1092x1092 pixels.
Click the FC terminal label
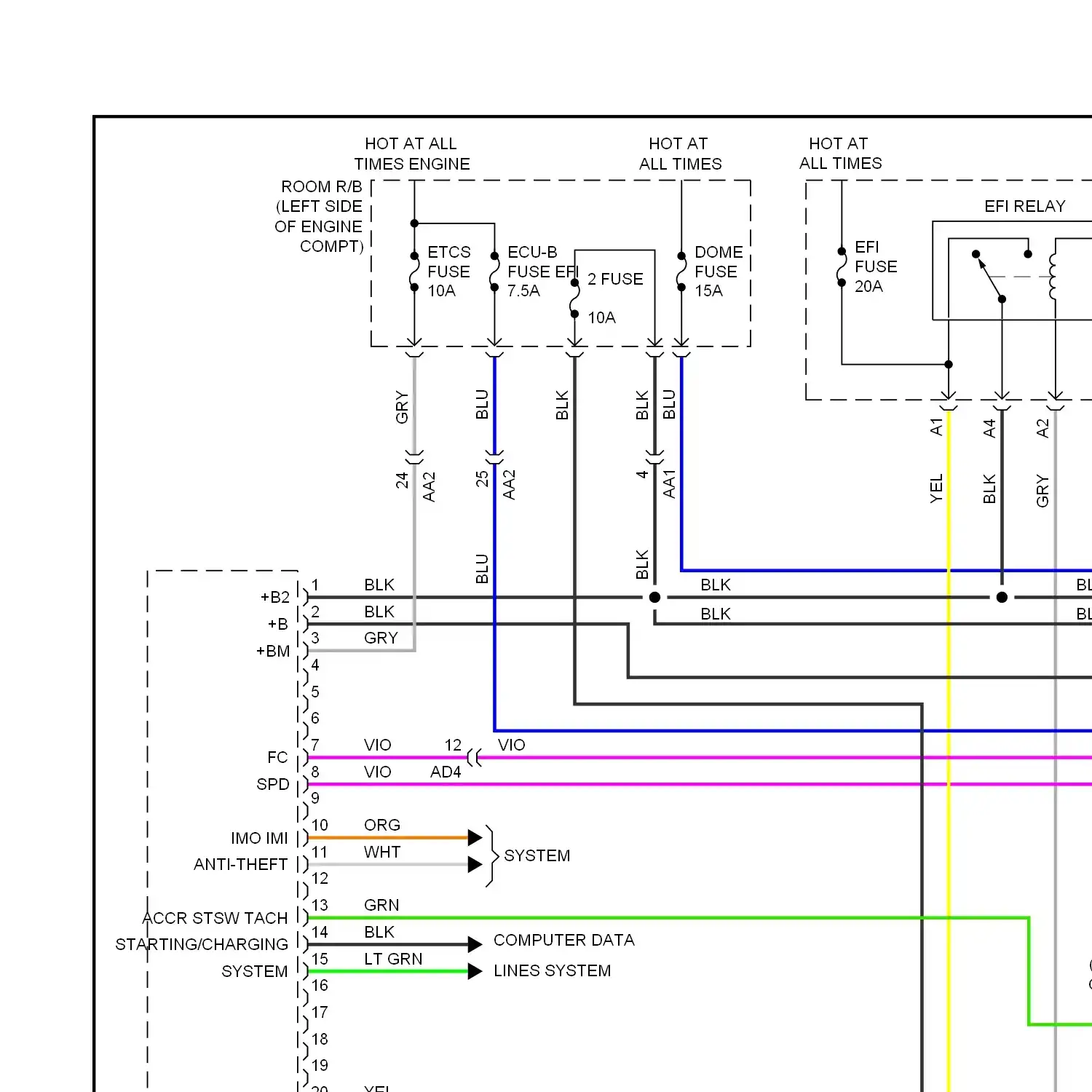(x=277, y=757)
